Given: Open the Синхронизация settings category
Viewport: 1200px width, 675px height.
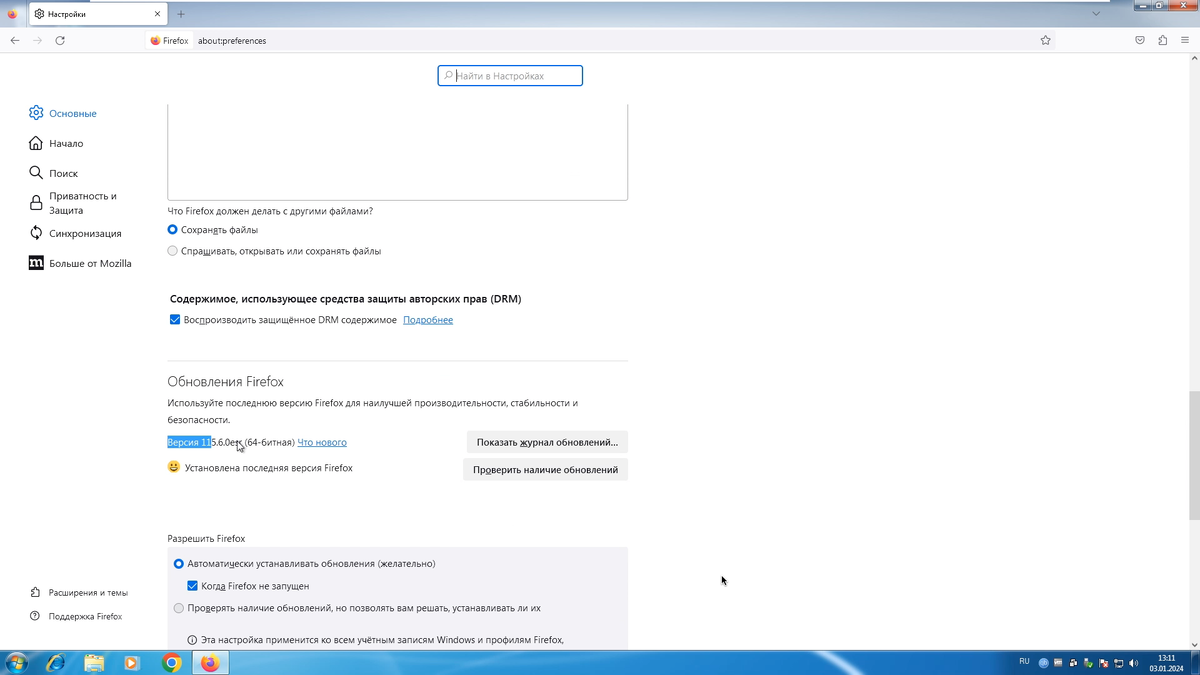Looking at the screenshot, I should point(75,233).
